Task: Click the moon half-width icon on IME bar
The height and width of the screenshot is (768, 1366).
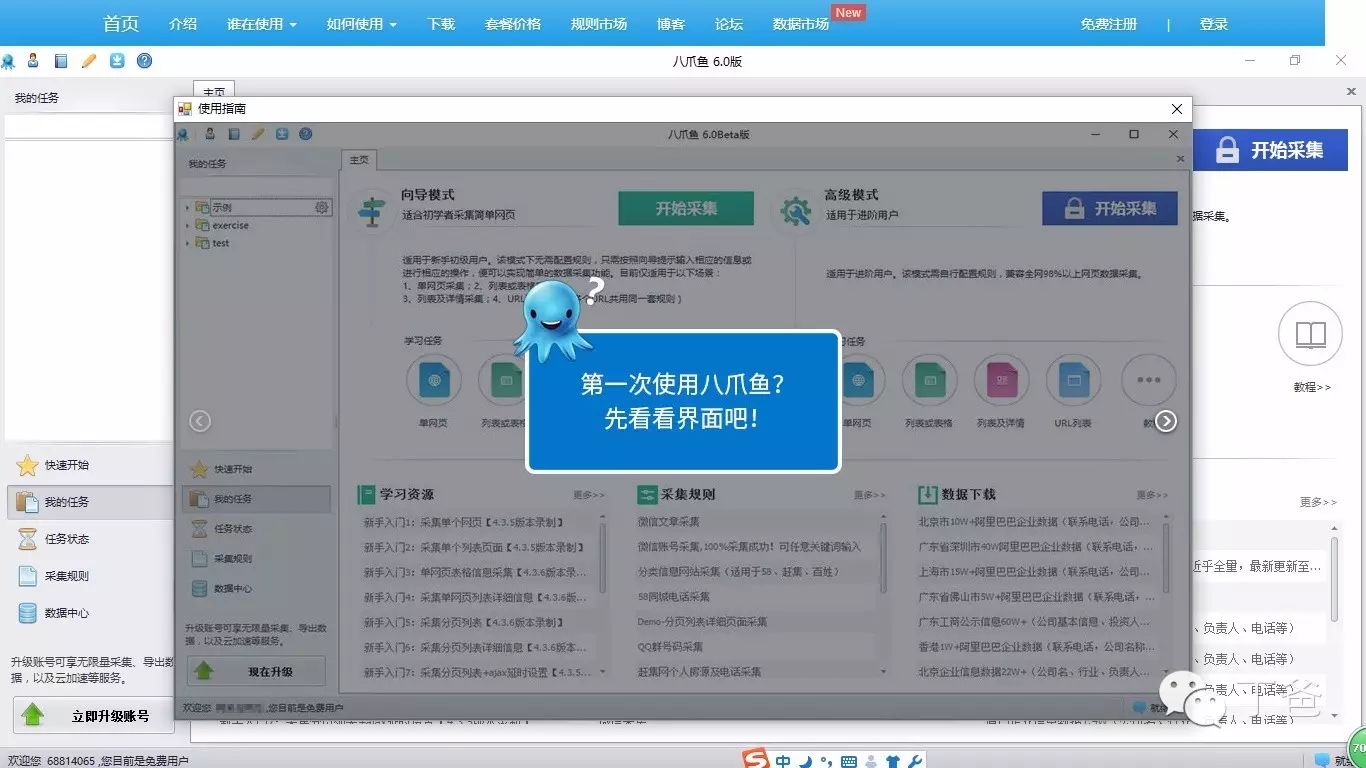Action: click(805, 761)
